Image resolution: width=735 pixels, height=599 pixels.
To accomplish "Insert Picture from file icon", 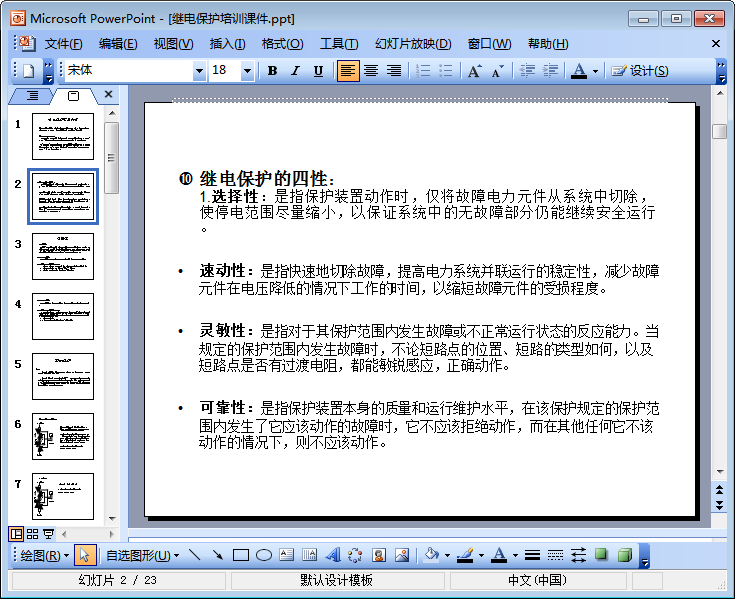I will coord(402,555).
